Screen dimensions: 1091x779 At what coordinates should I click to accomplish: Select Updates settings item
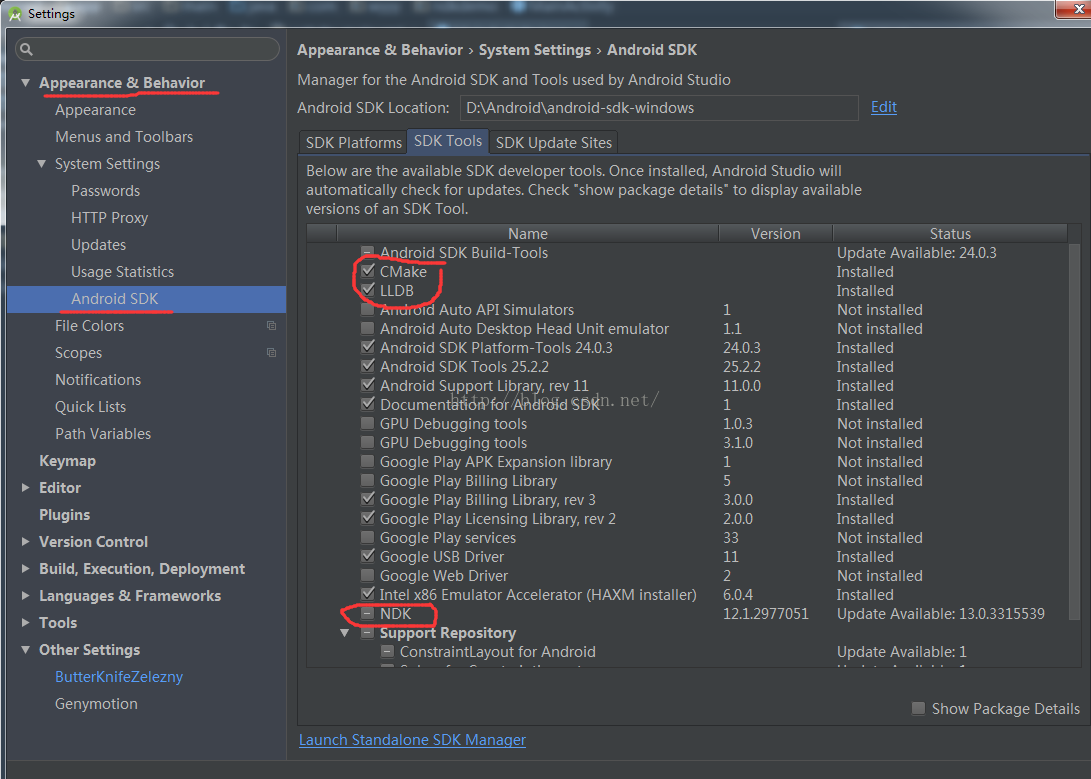click(98, 245)
